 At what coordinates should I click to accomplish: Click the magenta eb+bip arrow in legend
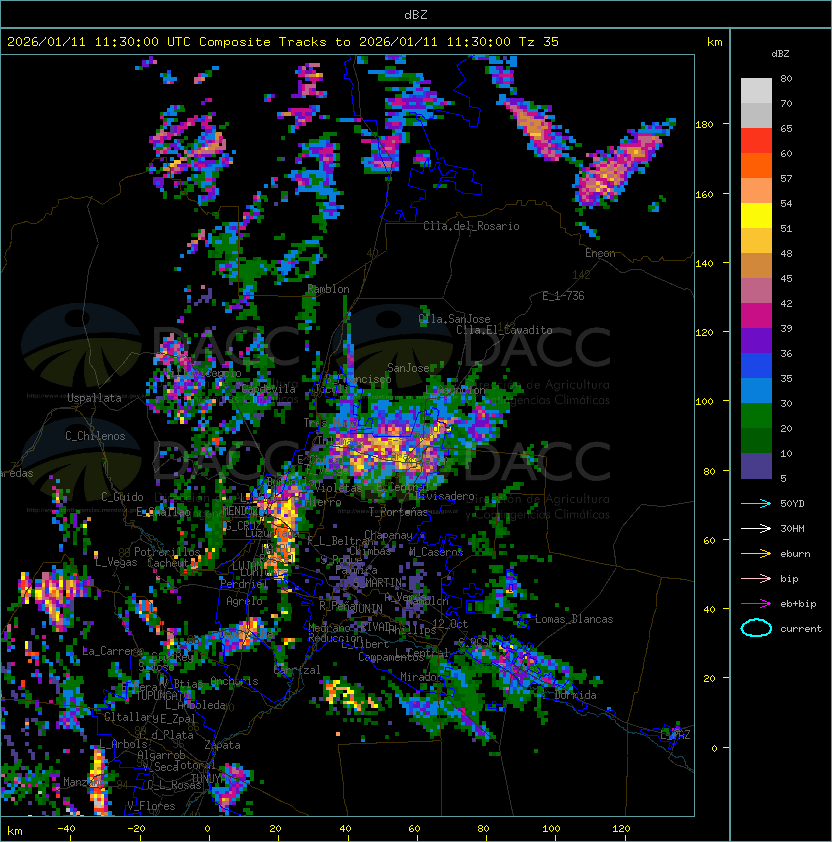[x=756, y=604]
